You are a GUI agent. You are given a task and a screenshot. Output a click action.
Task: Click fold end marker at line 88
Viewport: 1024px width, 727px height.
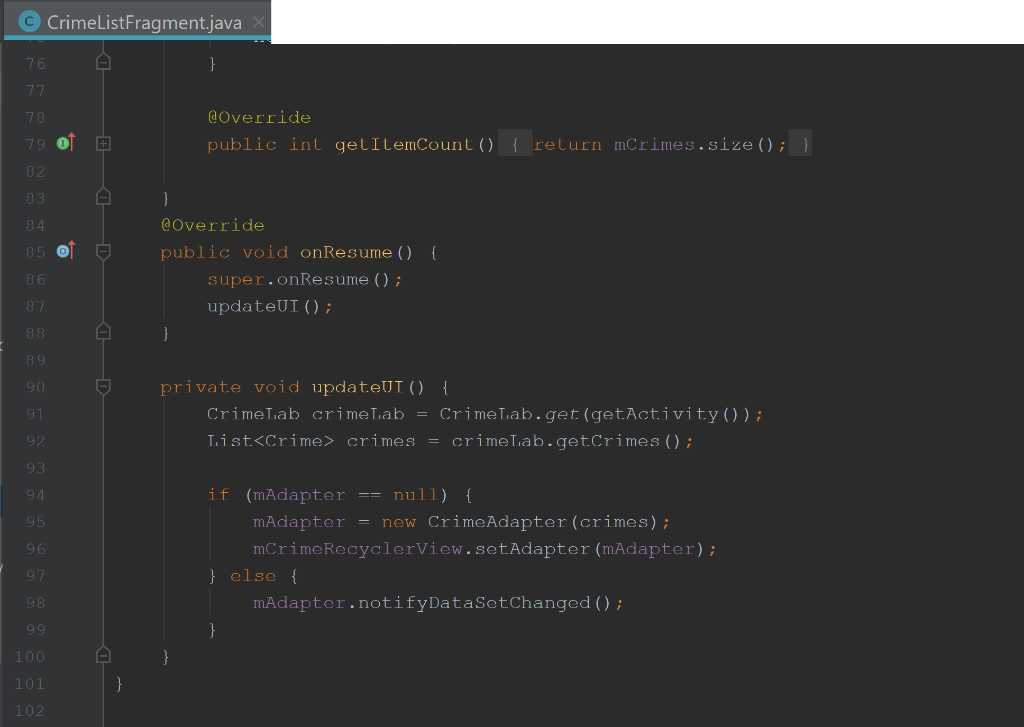[103, 332]
